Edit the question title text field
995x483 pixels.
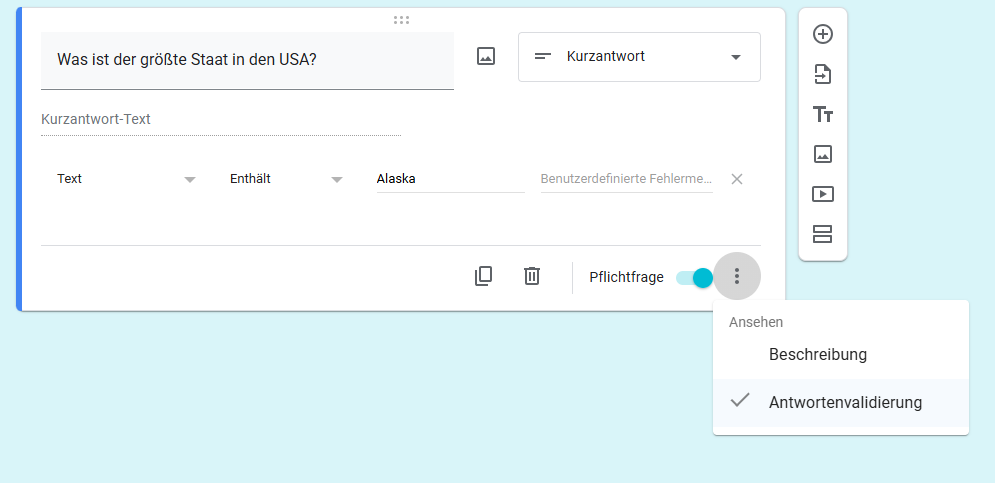tap(247, 60)
